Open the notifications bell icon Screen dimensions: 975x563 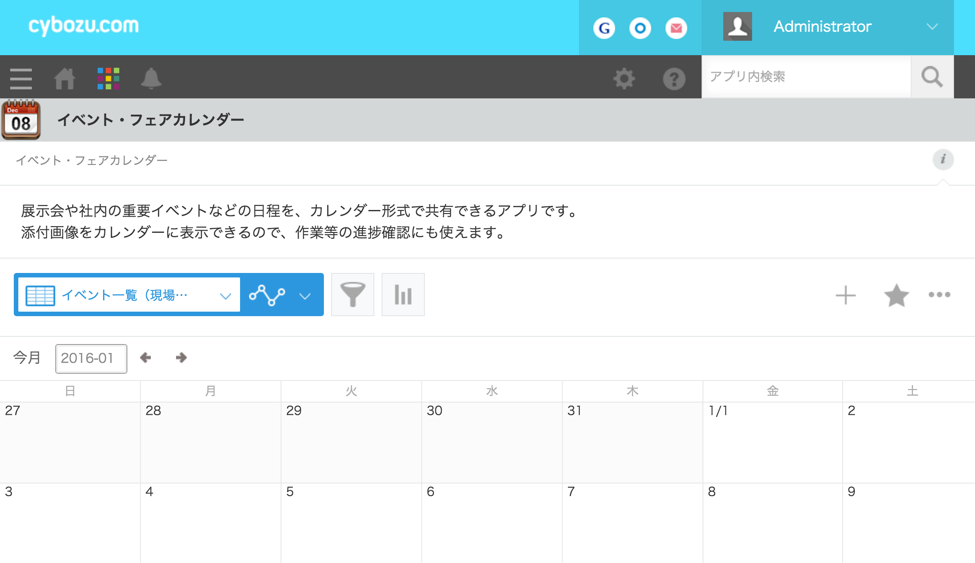coord(151,78)
